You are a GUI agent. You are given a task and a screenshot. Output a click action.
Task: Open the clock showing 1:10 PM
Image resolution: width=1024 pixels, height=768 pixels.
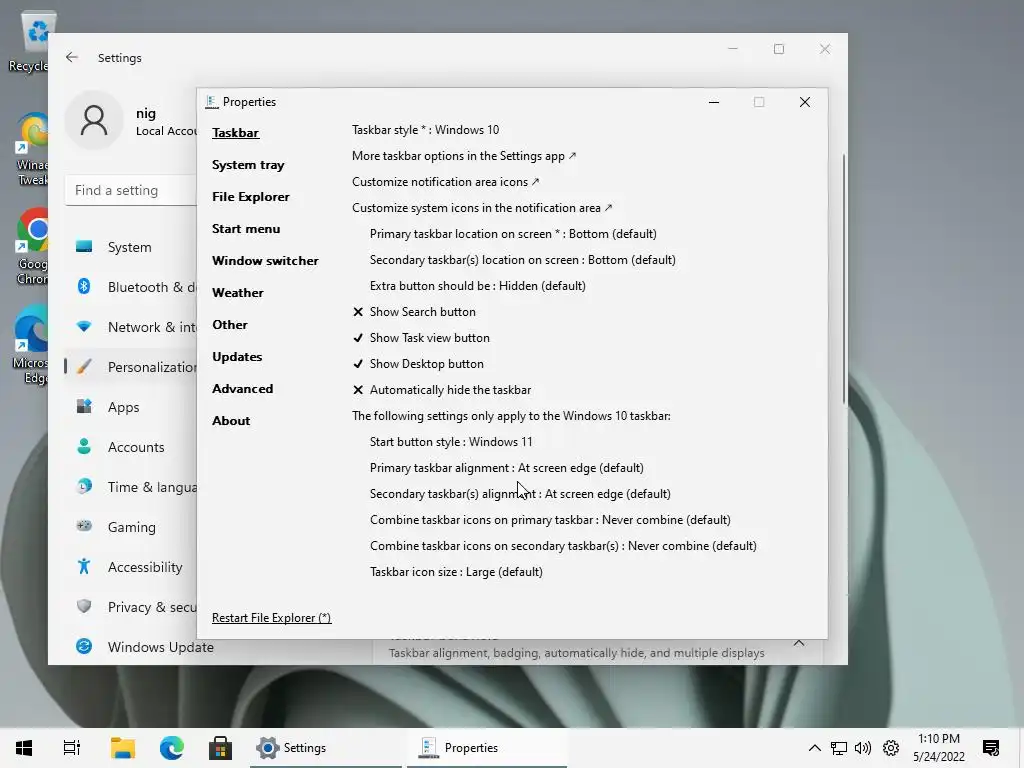[938, 748]
